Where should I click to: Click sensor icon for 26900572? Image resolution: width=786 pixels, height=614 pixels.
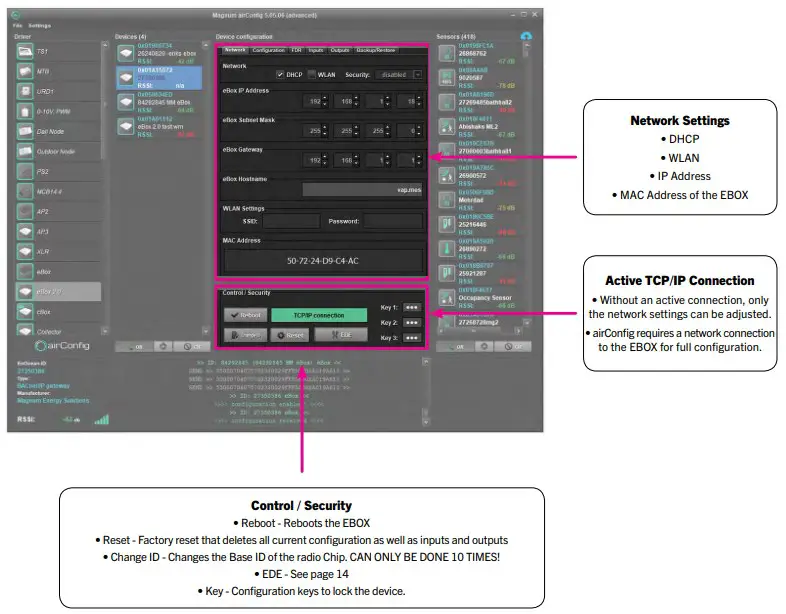447,175
